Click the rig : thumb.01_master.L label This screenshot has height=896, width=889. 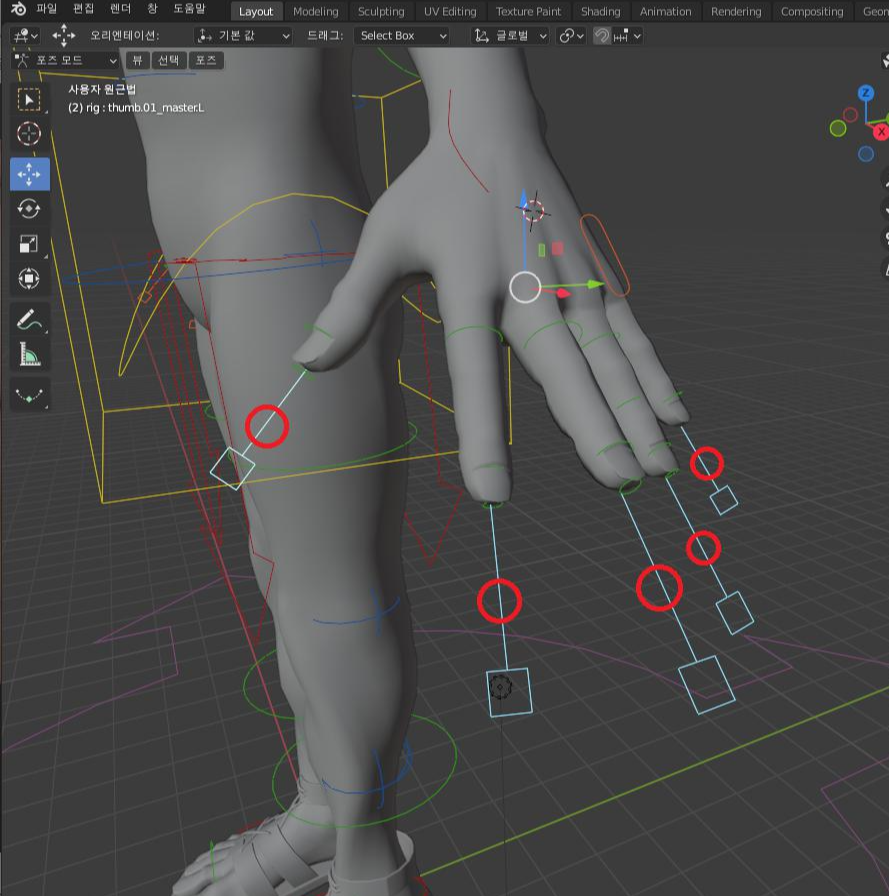pos(136,107)
